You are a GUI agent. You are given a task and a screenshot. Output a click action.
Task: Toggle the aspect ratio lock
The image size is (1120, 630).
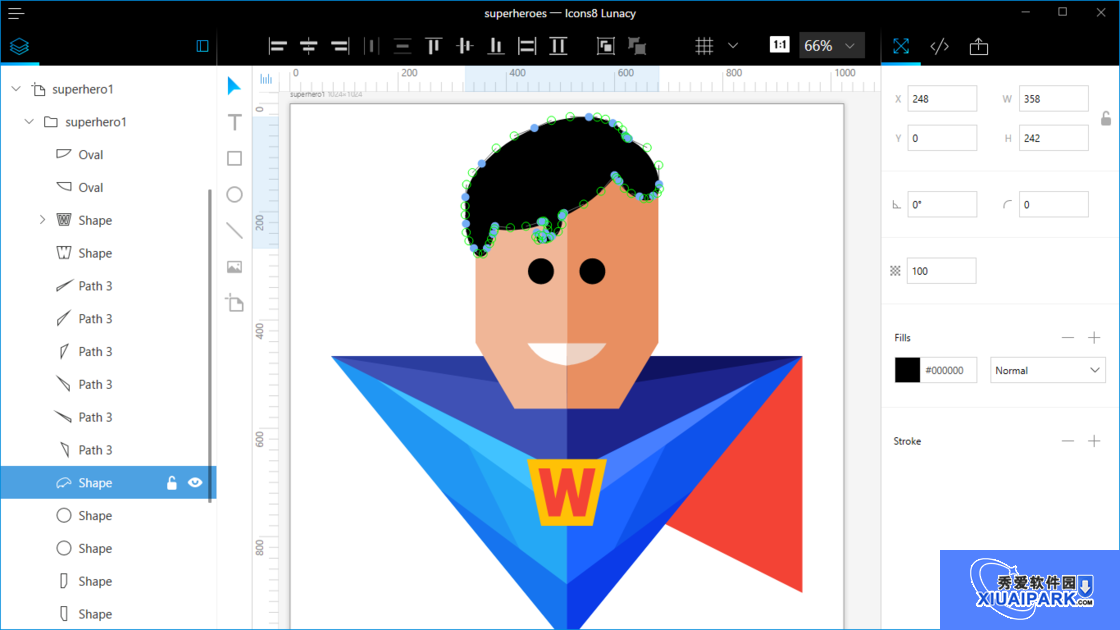click(x=1106, y=119)
